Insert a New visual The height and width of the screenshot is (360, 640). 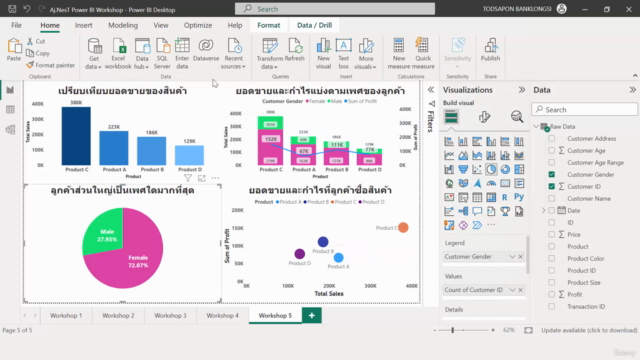[323, 53]
